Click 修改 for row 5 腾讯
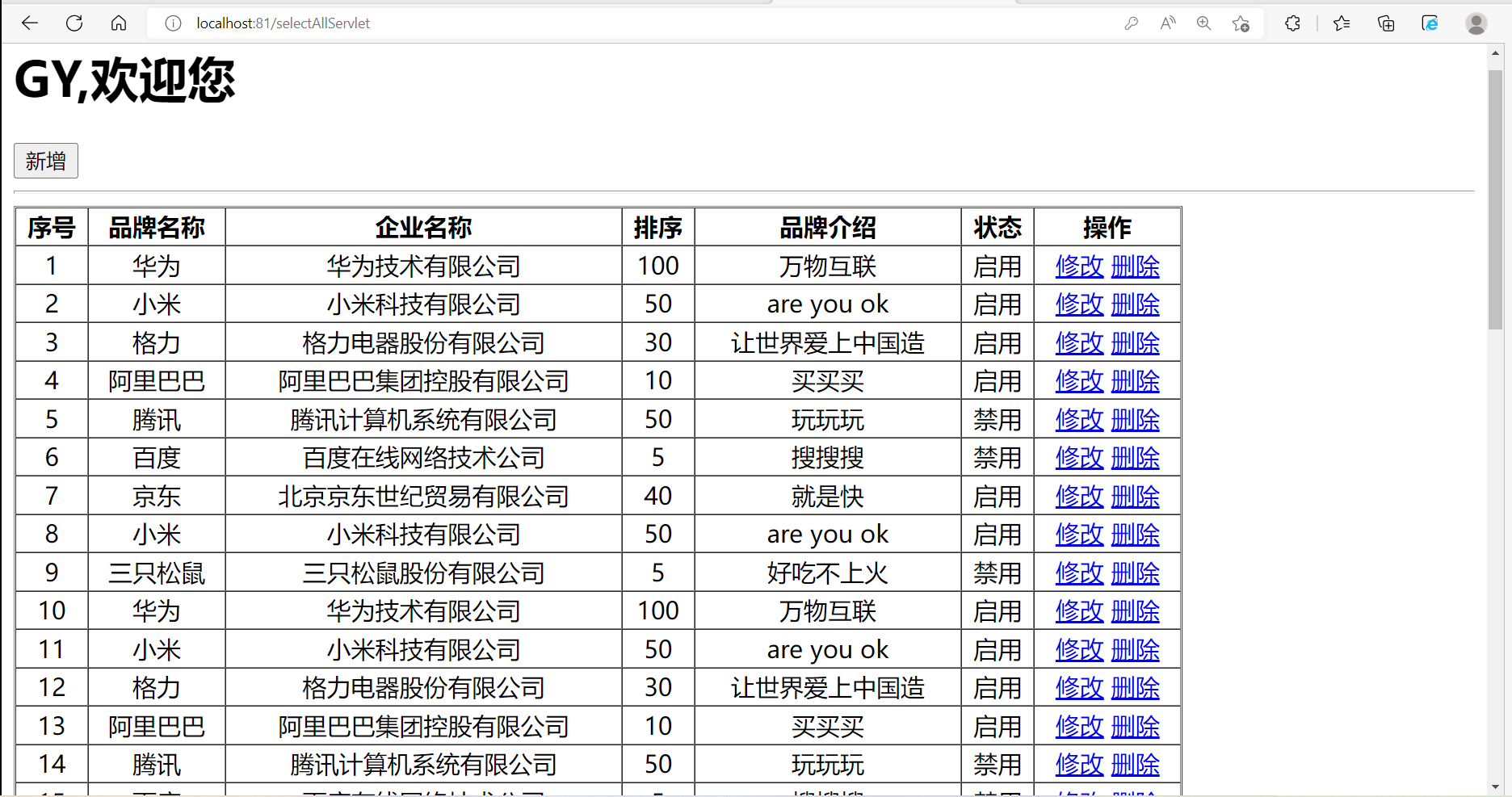The image size is (1512, 797). pyautogui.click(x=1079, y=419)
